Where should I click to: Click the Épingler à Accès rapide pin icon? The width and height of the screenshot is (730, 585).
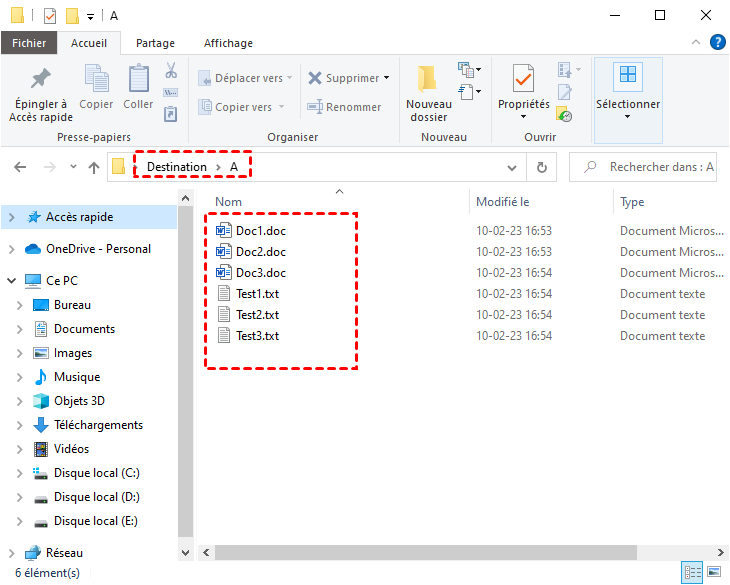pos(41,78)
